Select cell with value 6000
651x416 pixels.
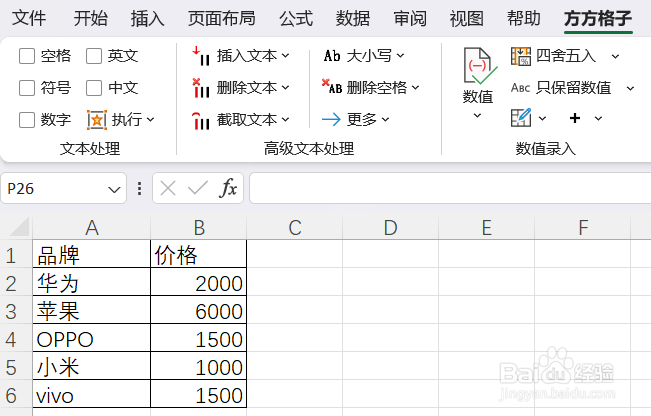tap(198, 311)
